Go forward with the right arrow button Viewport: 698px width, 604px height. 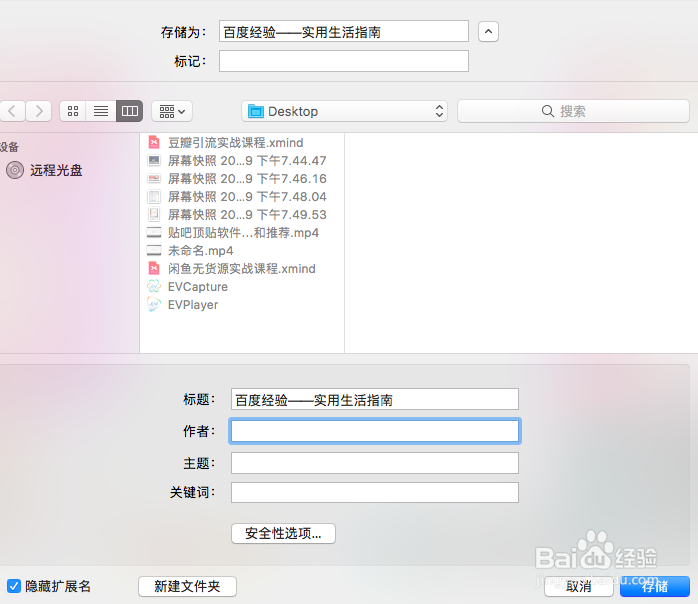[39, 111]
